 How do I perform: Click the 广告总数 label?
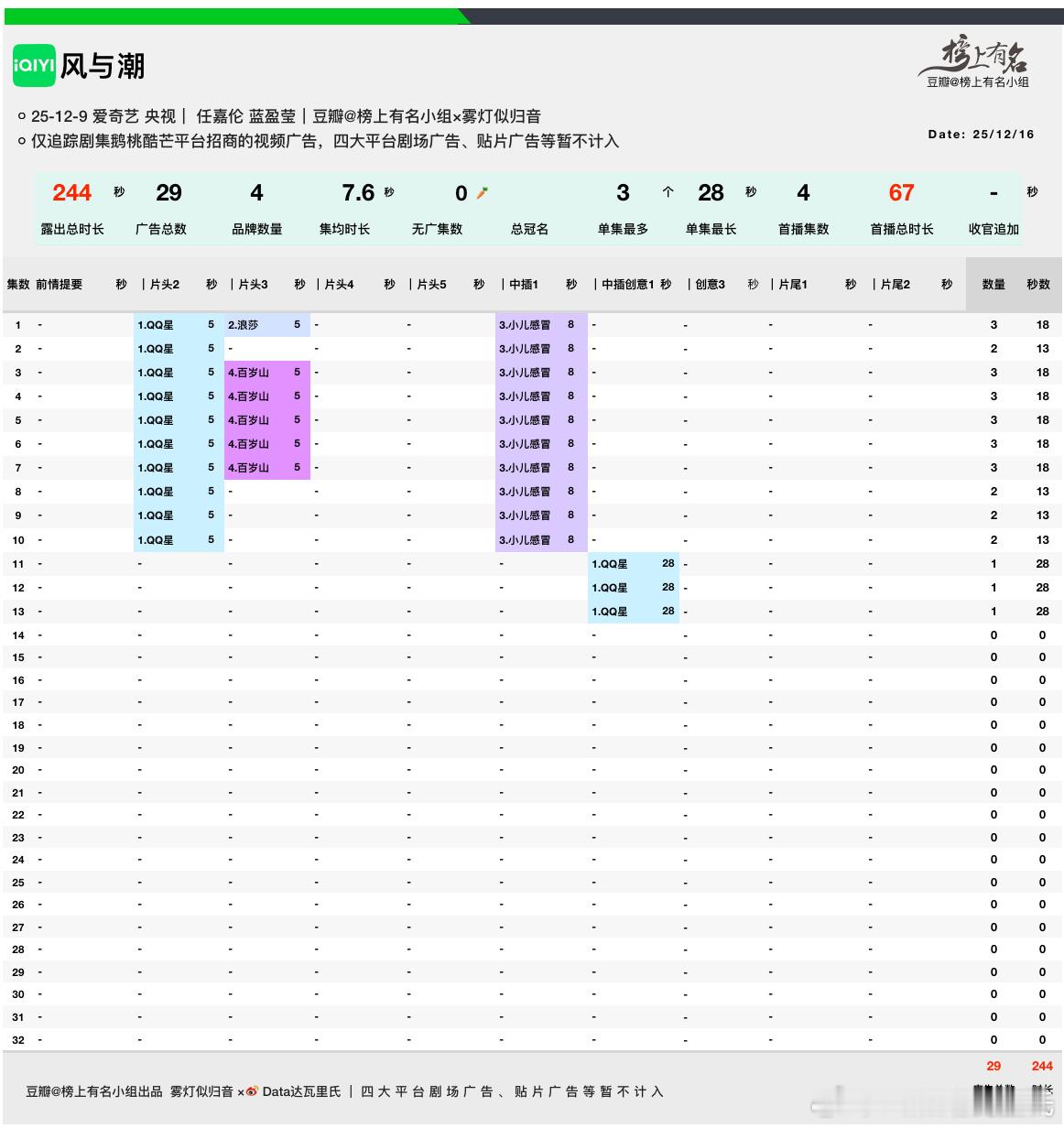point(161,229)
